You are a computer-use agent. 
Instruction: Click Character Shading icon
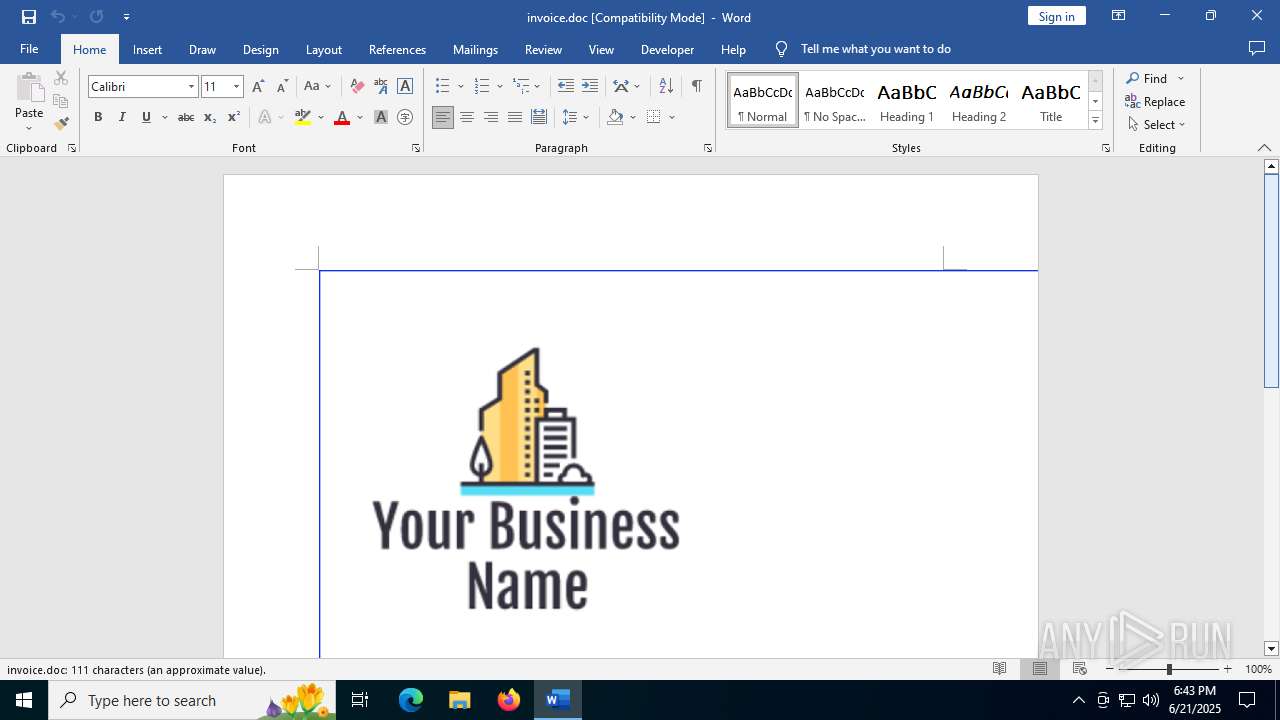coord(381,117)
